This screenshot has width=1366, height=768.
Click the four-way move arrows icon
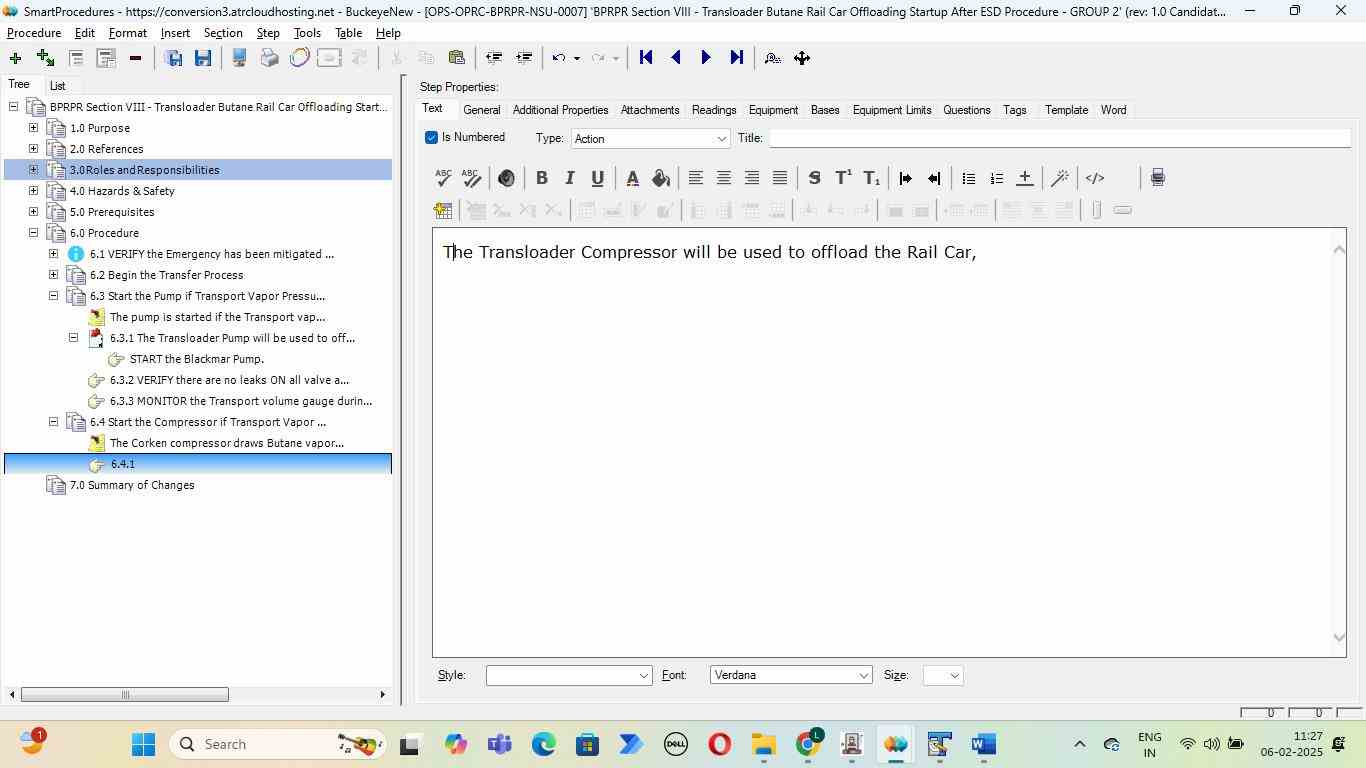[802, 58]
